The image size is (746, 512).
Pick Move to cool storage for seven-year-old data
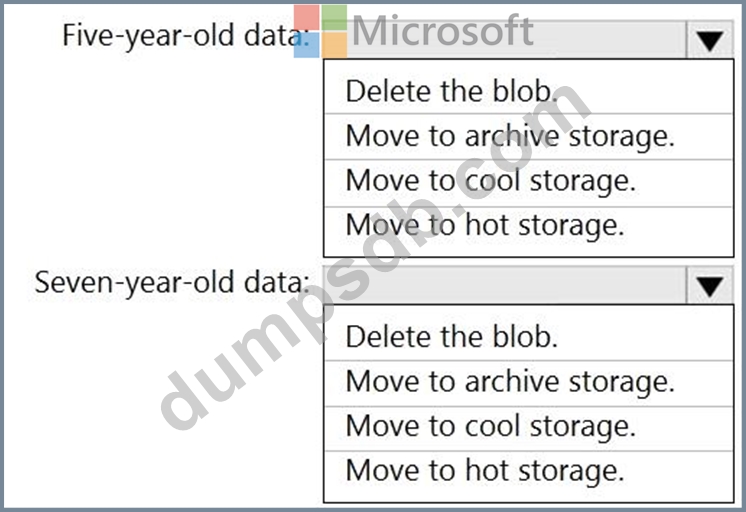click(x=490, y=426)
